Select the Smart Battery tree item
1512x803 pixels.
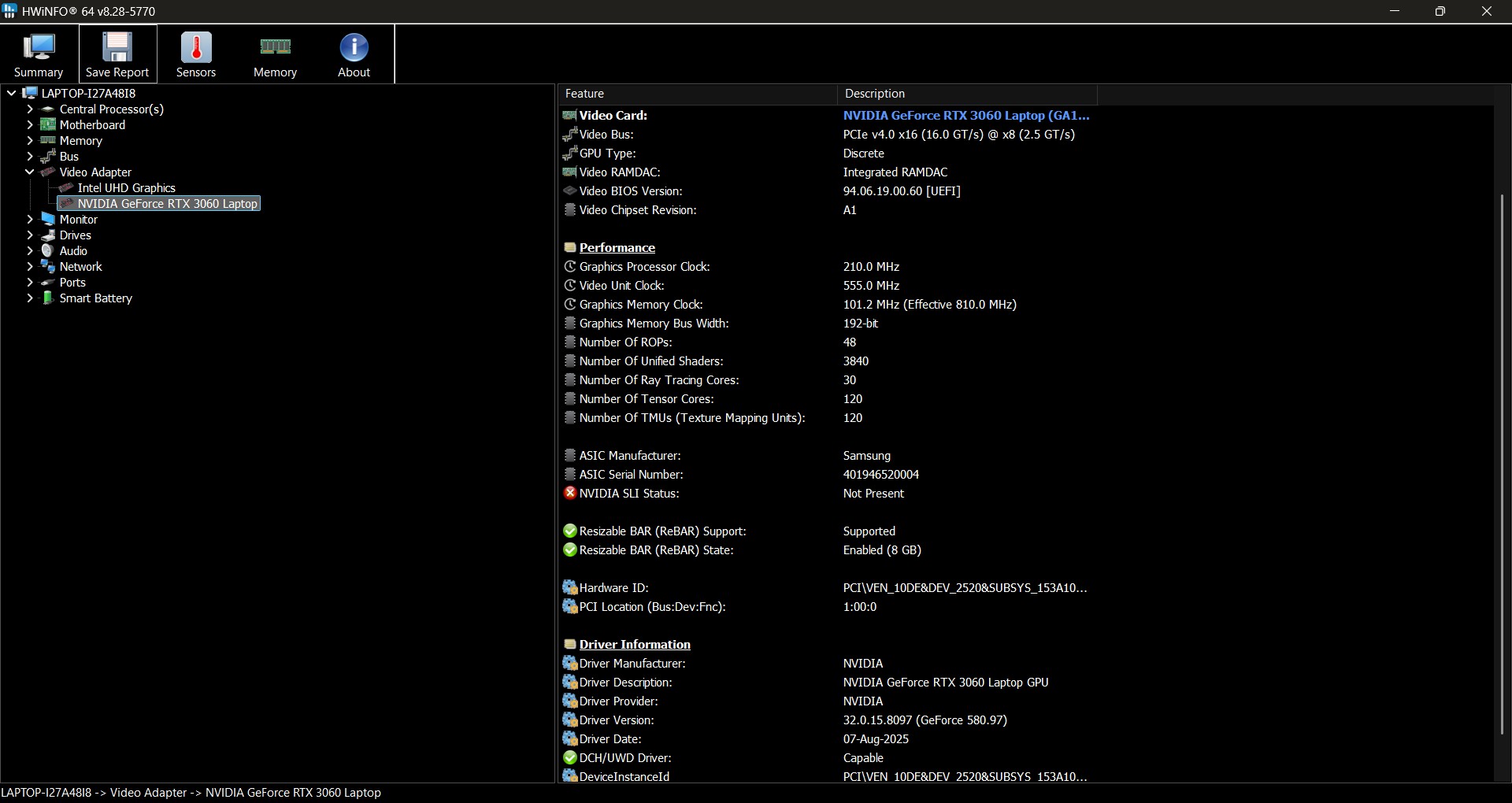96,298
